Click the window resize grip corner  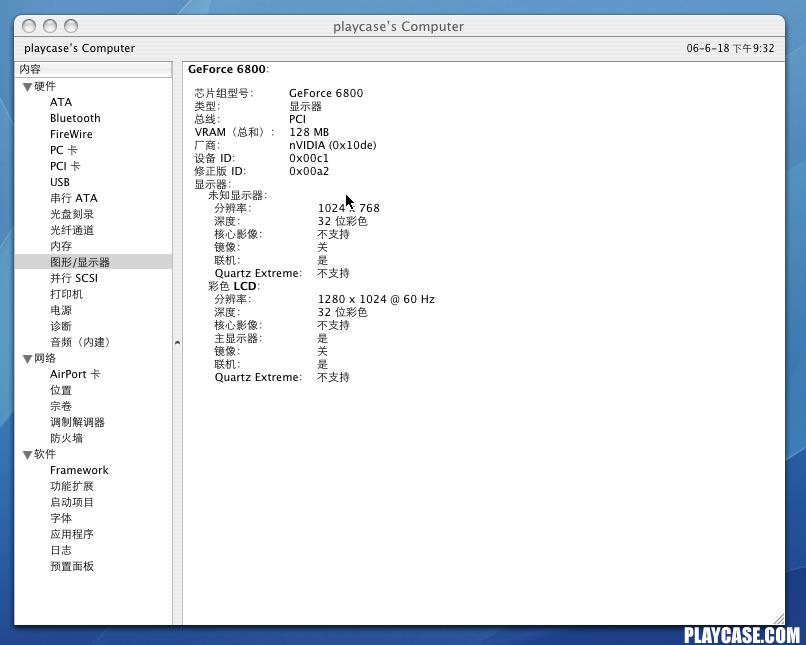click(x=778, y=619)
